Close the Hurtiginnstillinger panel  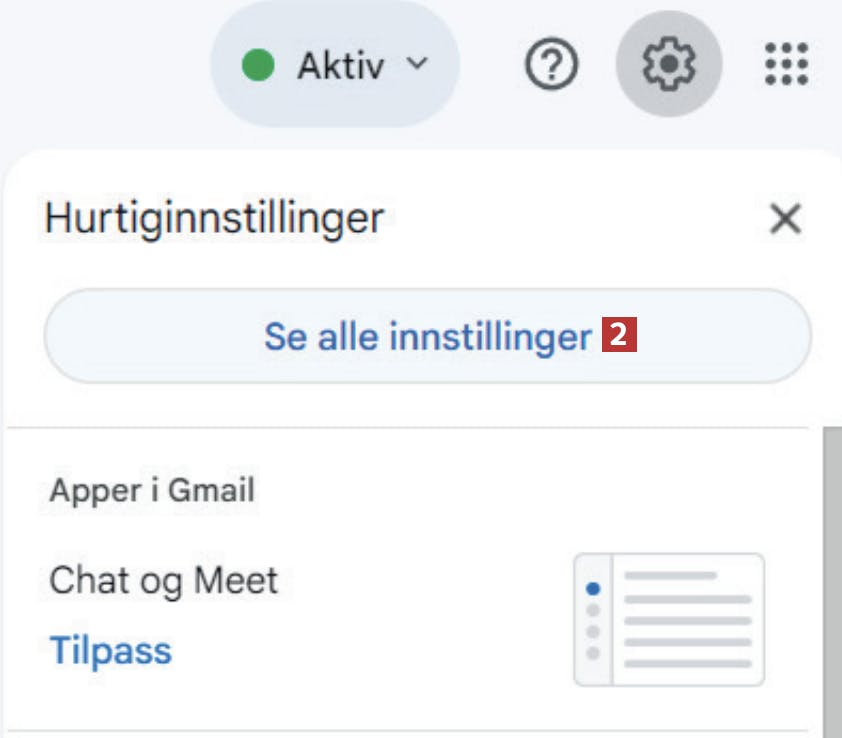(785, 219)
